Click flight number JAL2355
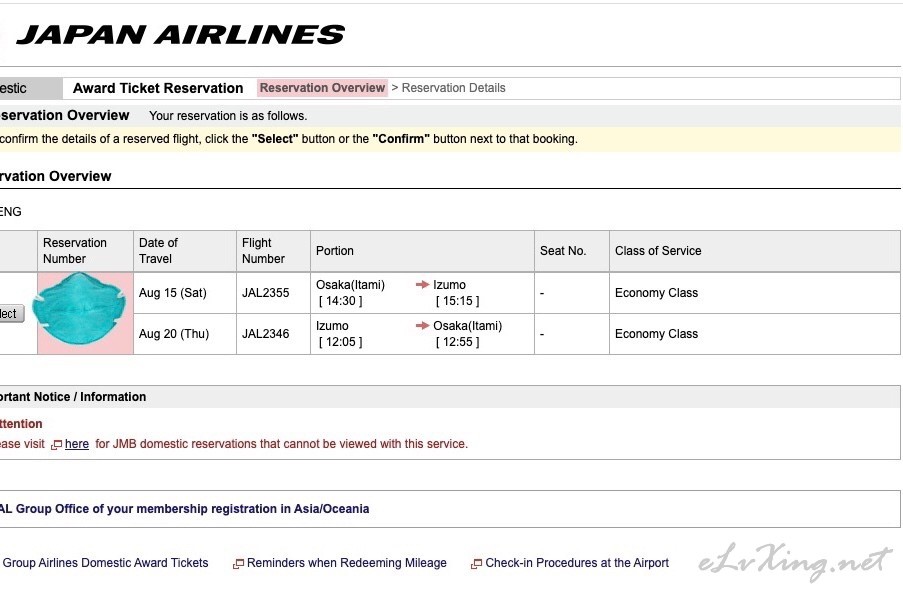This screenshot has width=903, height=595. coord(265,293)
